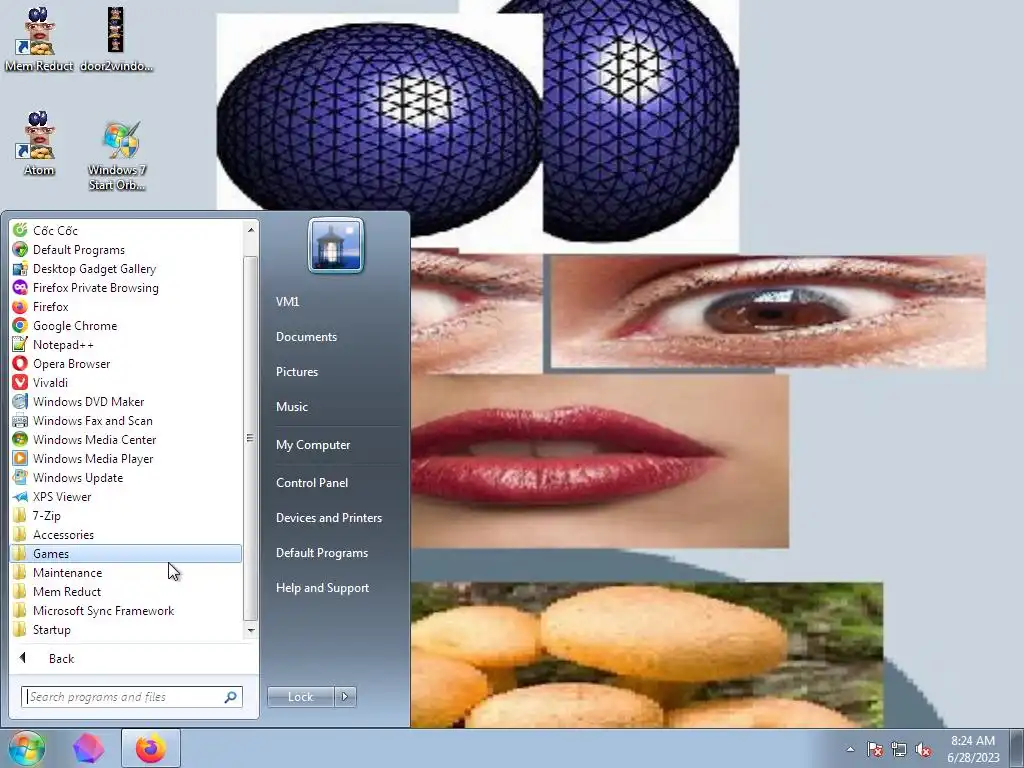Screen dimensions: 1024x768
Task: Click the user account lighthouse picture
Action: click(x=336, y=245)
